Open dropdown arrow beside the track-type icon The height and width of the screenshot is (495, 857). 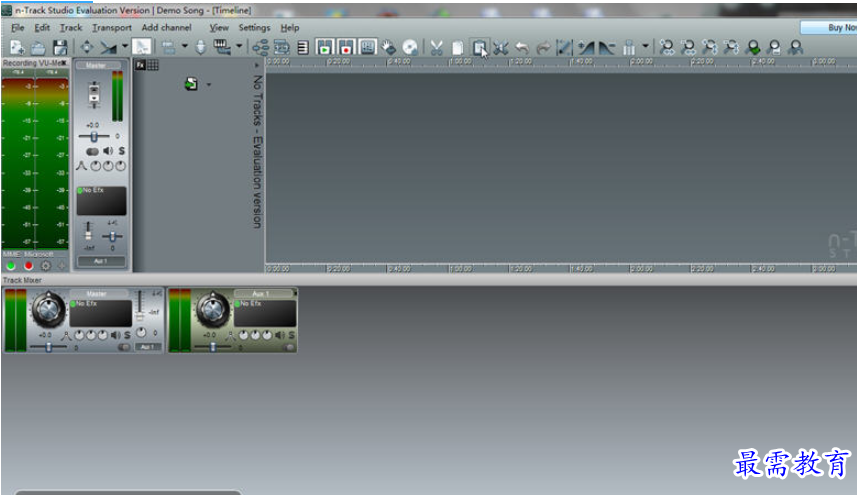coord(185,46)
